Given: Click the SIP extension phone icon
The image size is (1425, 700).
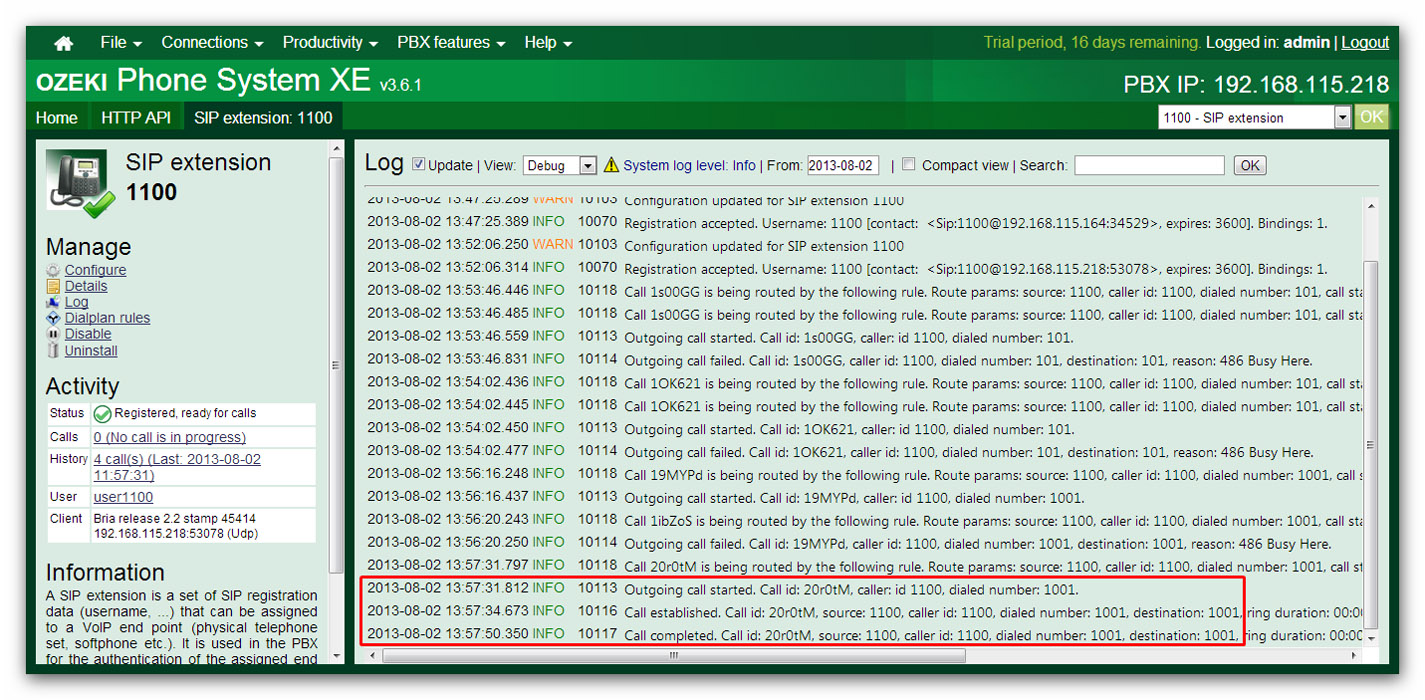Looking at the screenshot, I should (x=80, y=184).
